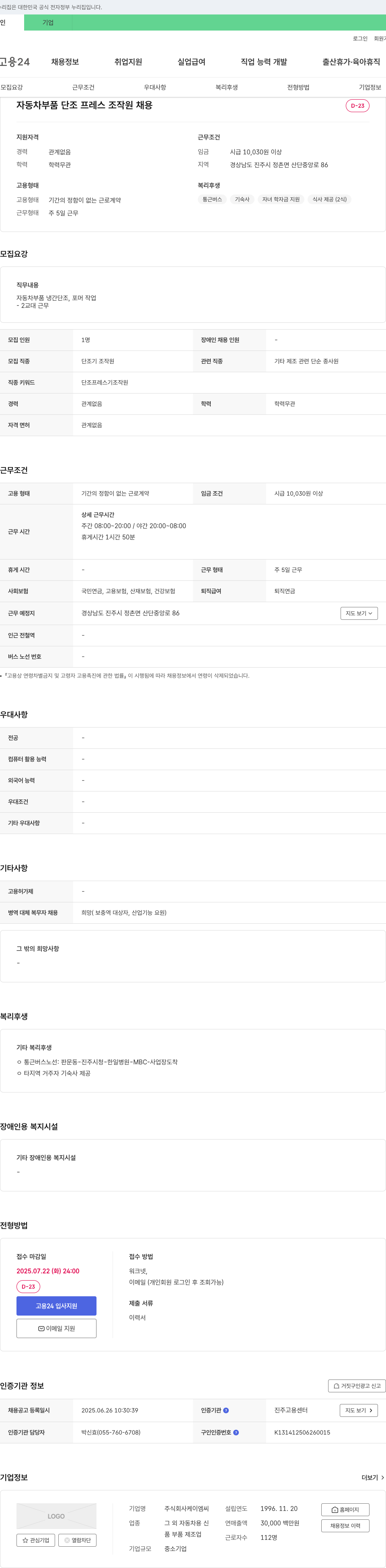Image resolution: width=386 pixels, height=1568 pixels.
Task: Click the 기숙사 welfare tag
Action: click(x=242, y=199)
